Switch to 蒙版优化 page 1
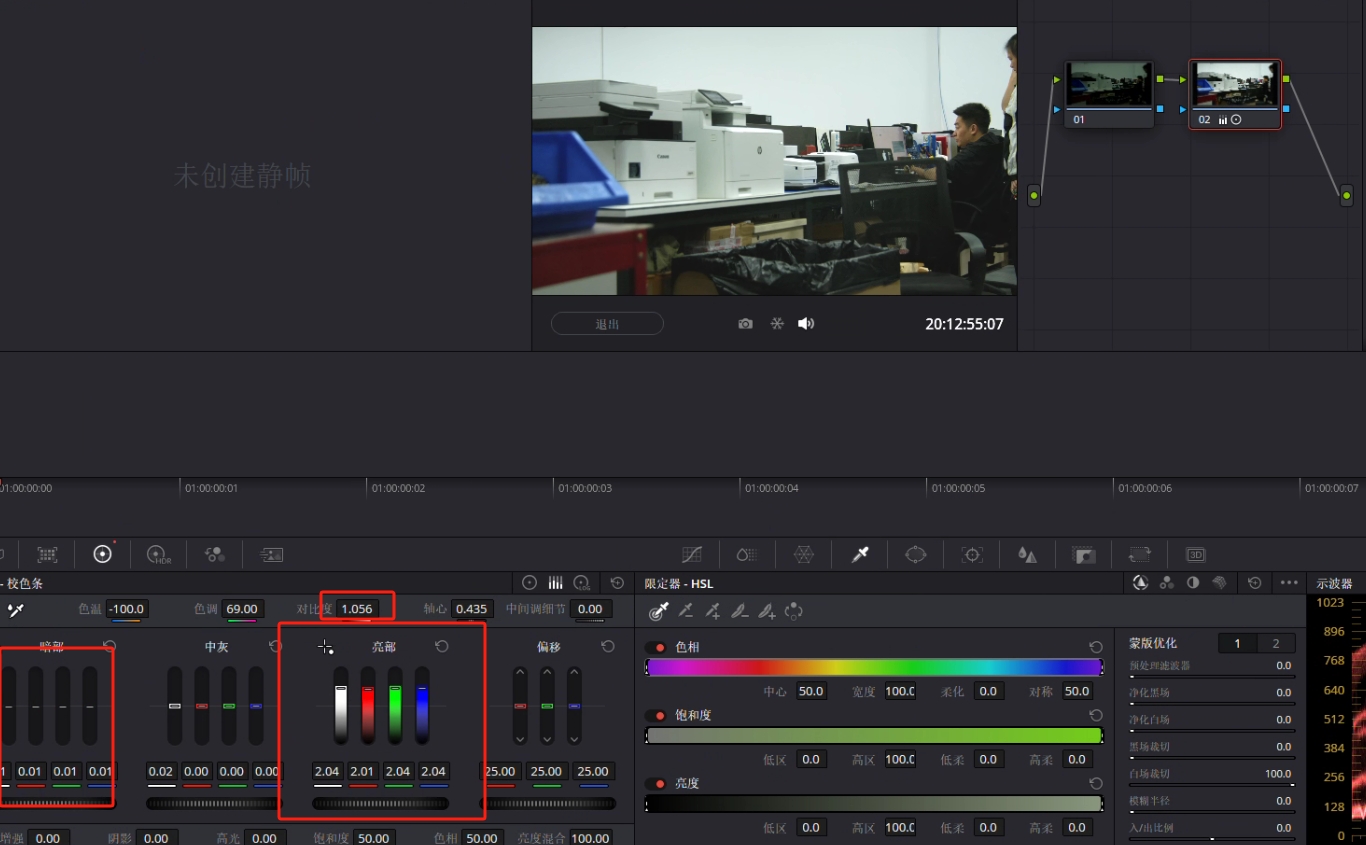Viewport: 1366px width, 845px height. [1237, 644]
